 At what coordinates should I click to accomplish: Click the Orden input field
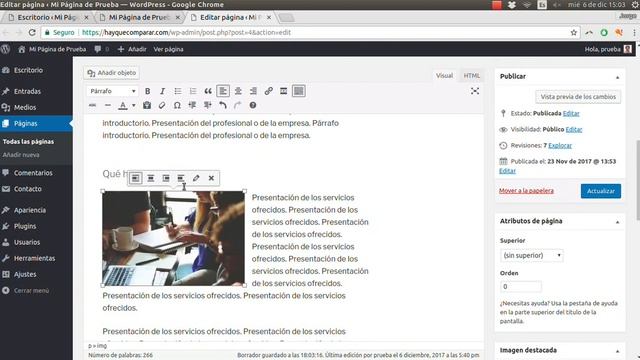point(520,287)
